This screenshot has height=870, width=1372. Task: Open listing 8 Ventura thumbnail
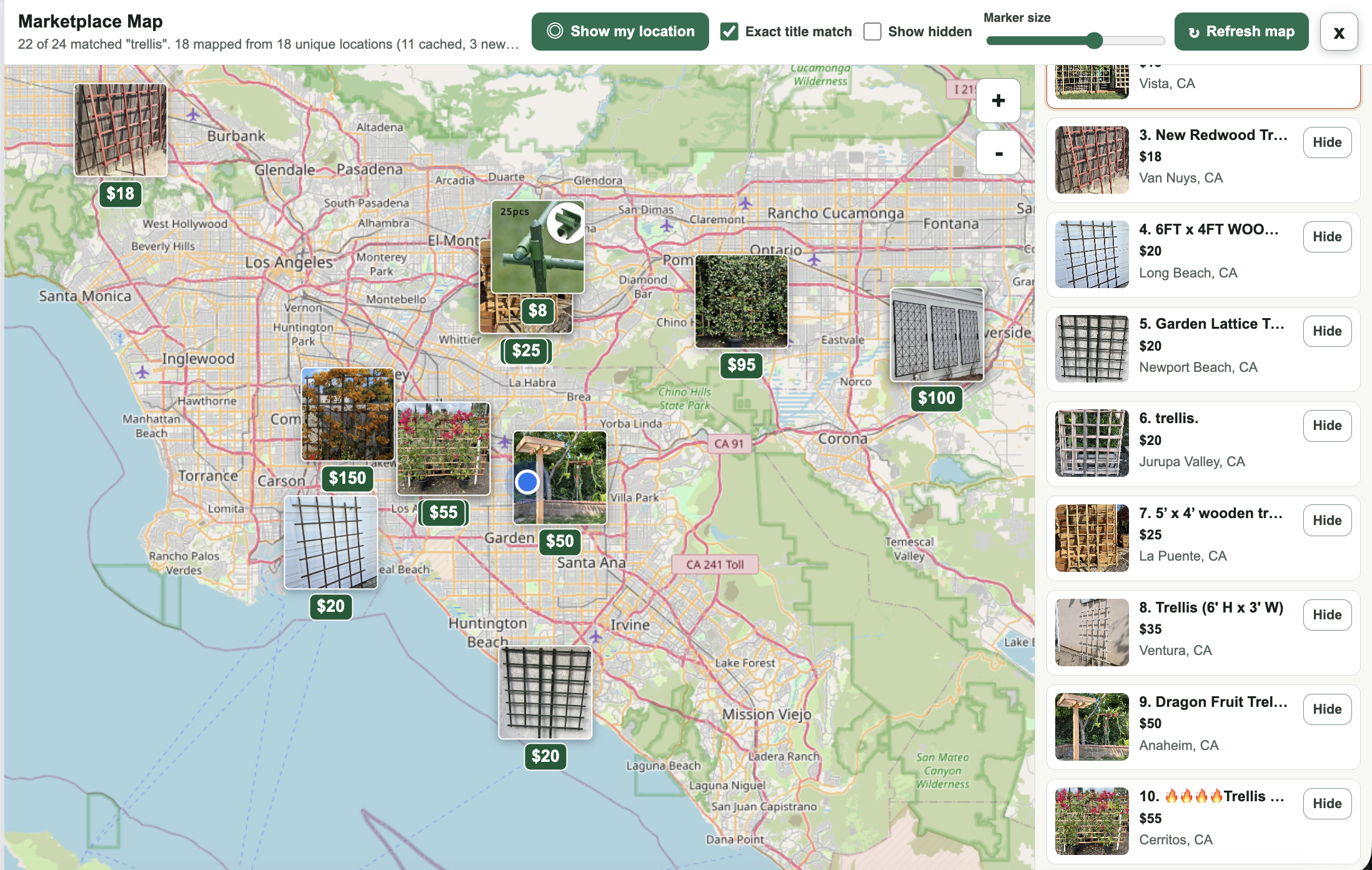click(1092, 632)
